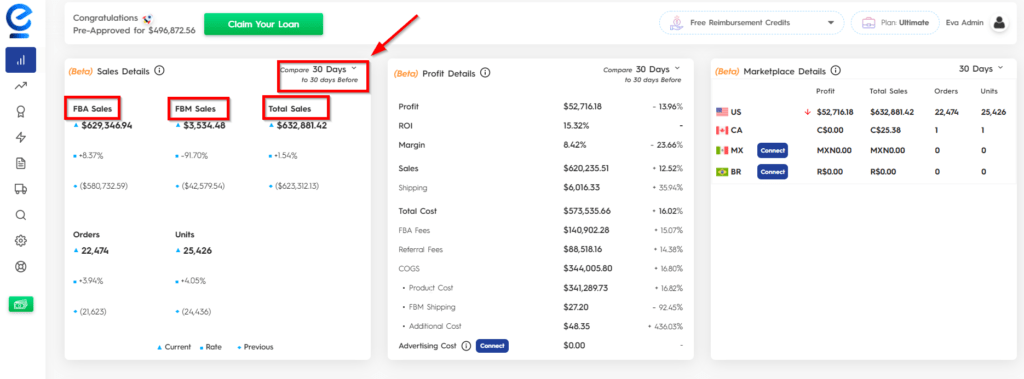This screenshot has height=379, width=1024.
Task: Click Total Cost value $573,535.66
Action: 587,211
